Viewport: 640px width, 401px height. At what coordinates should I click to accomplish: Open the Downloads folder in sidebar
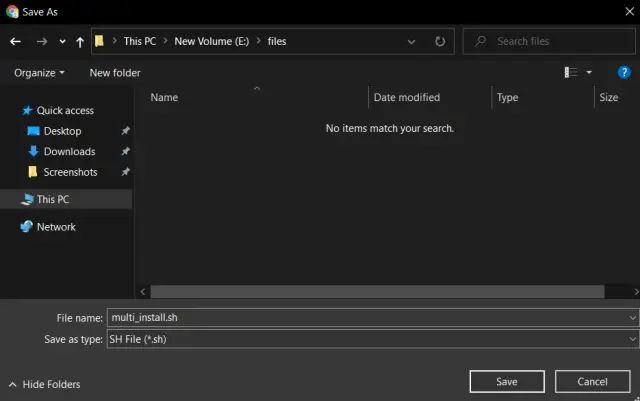pyautogui.click(x=69, y=152)
